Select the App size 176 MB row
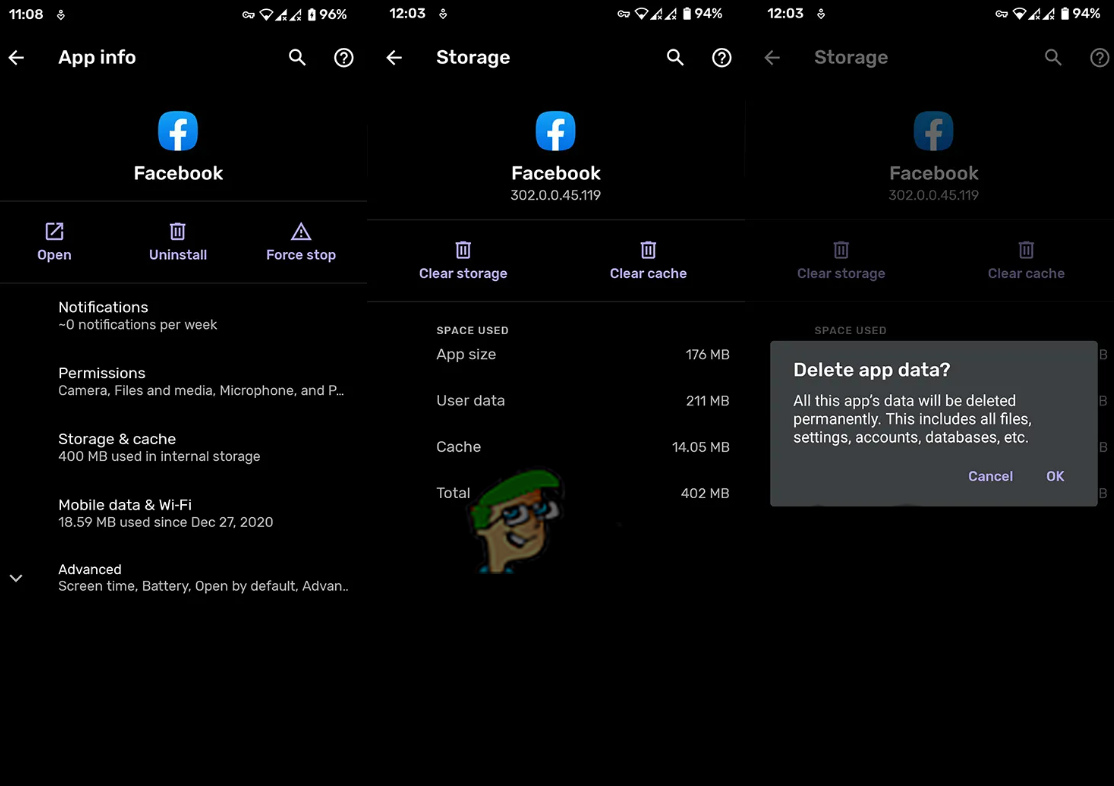 [583, 355]
